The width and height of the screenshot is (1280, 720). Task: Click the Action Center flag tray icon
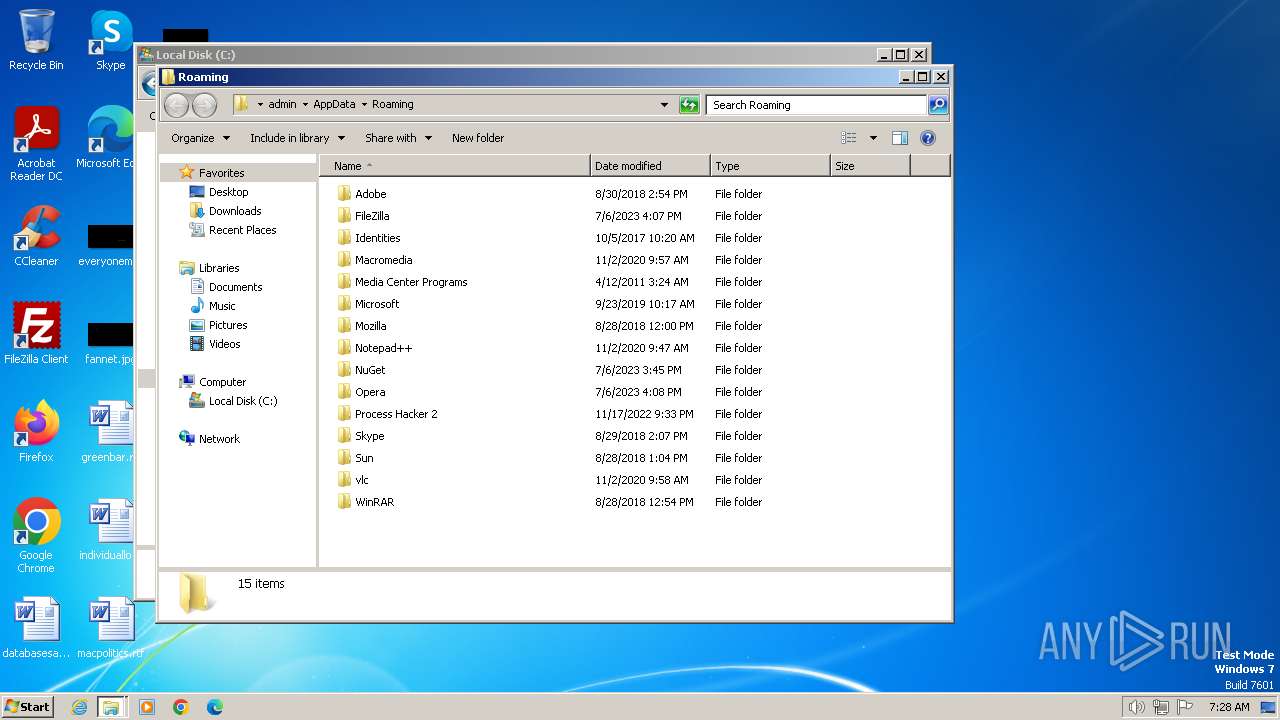[1185, 707]
